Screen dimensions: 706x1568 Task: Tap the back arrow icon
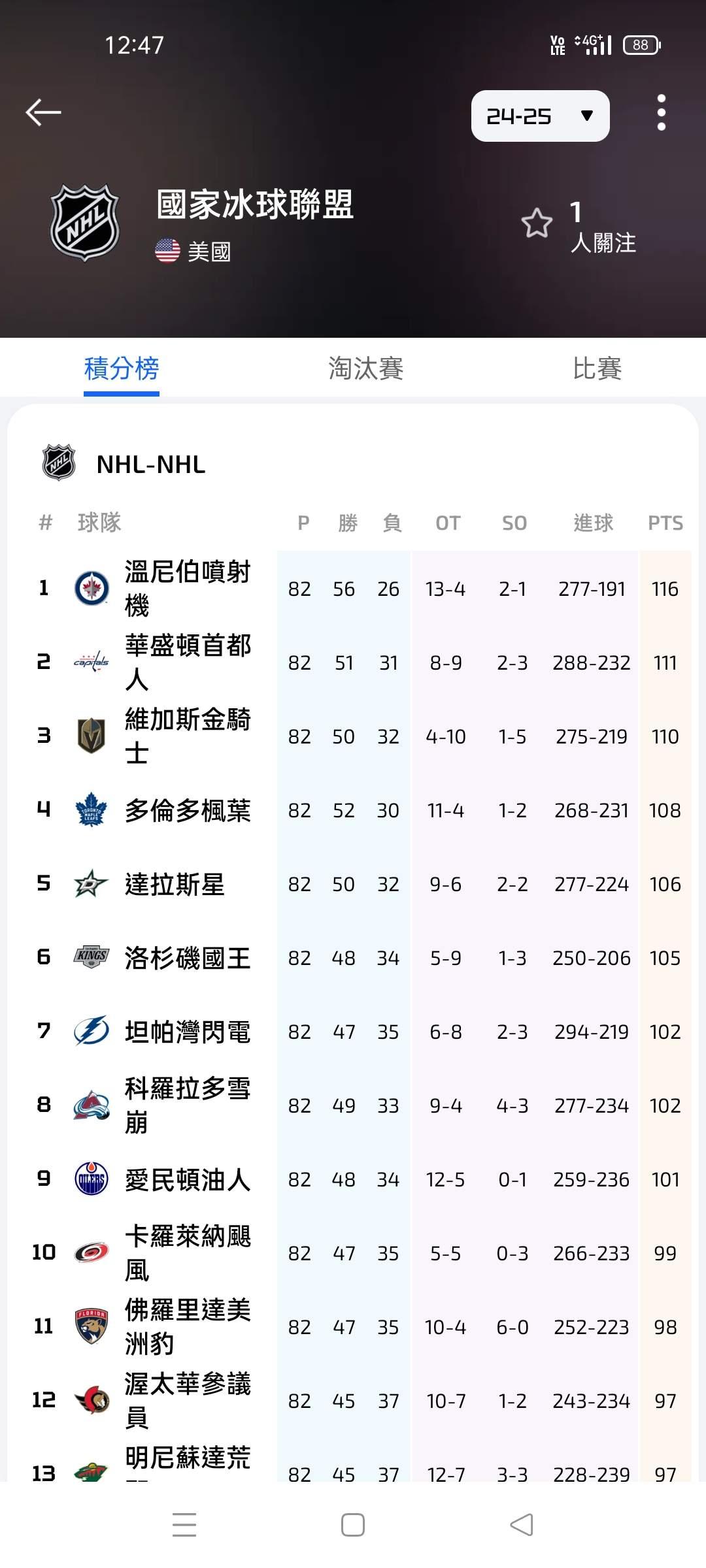coord(43,112)
